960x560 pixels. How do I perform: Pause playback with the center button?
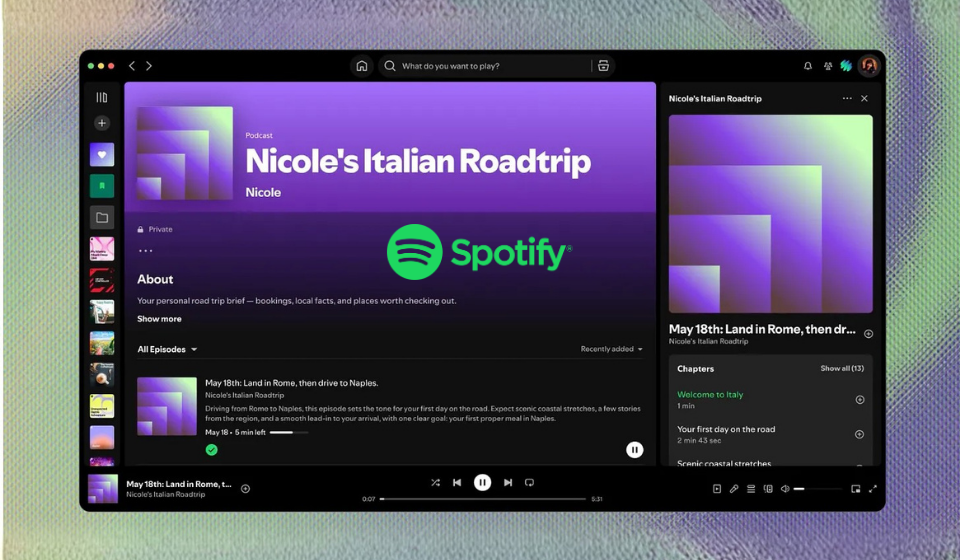[x=482, y=482]
